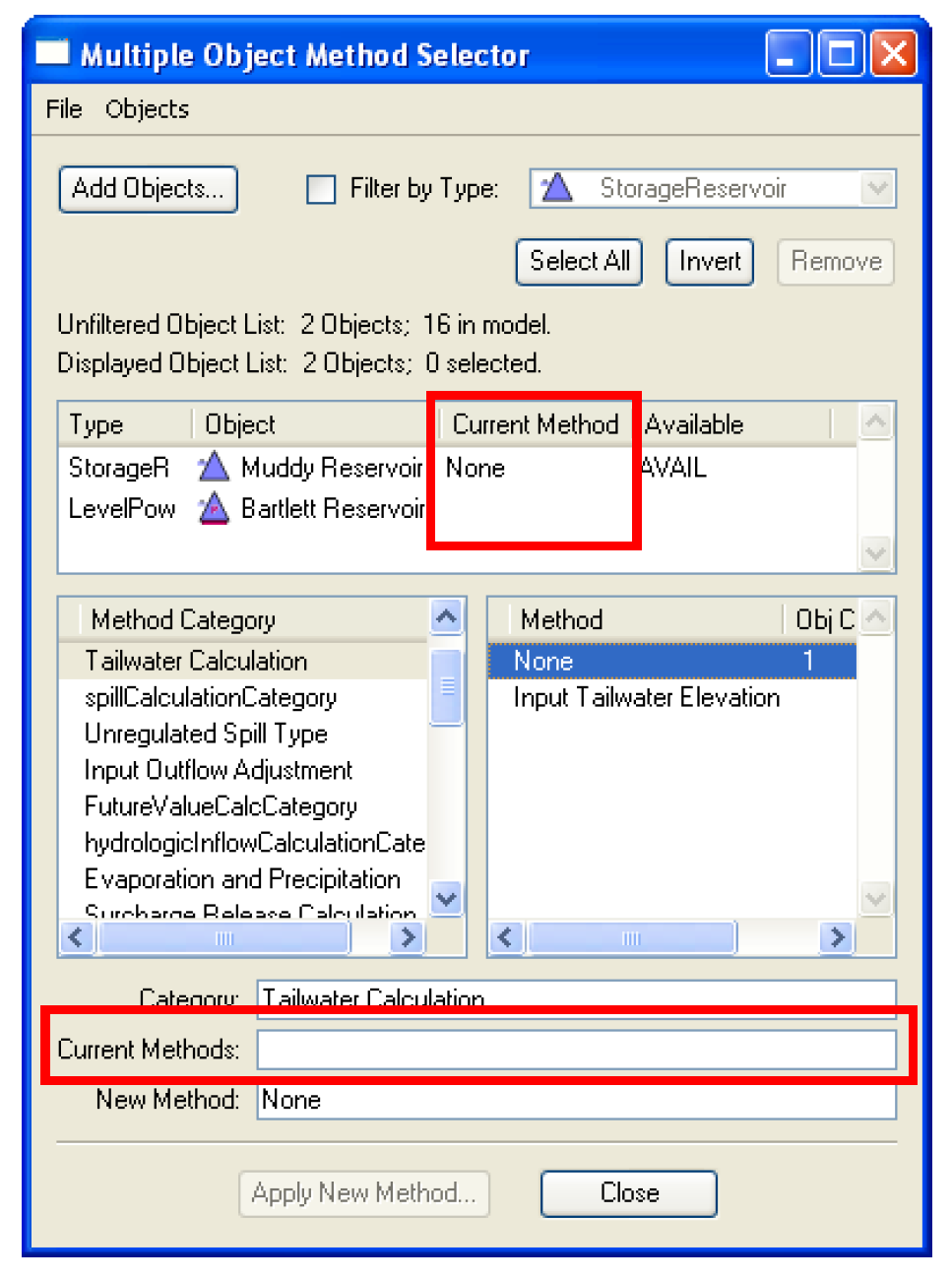Click the Muddy Reservoir object icon
Screen dimensions: 952x1280
click(x=214, y=468)
